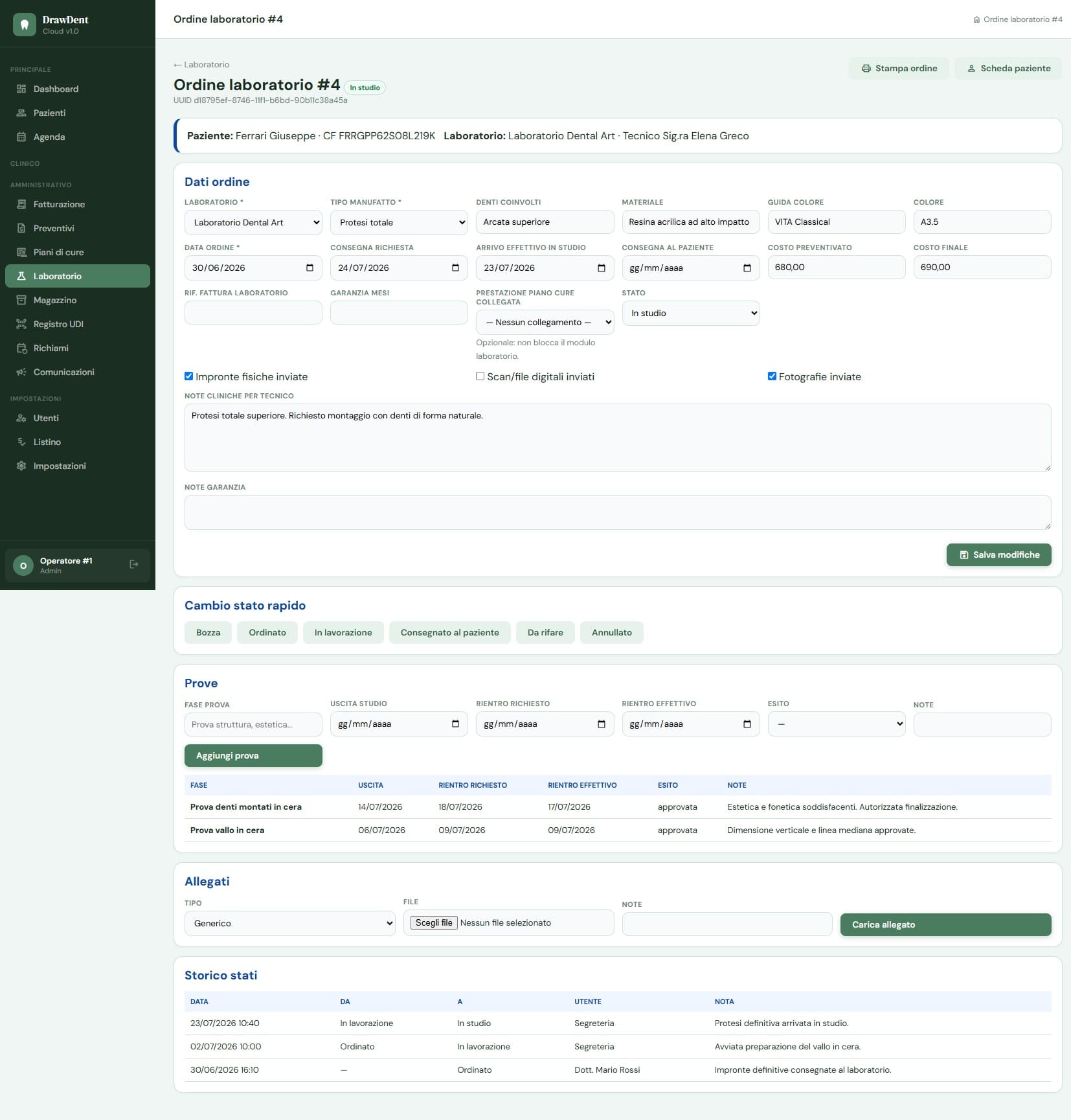Open Dashboard from sidebar
The image size is (1071, 1120).
coord(78,89)
